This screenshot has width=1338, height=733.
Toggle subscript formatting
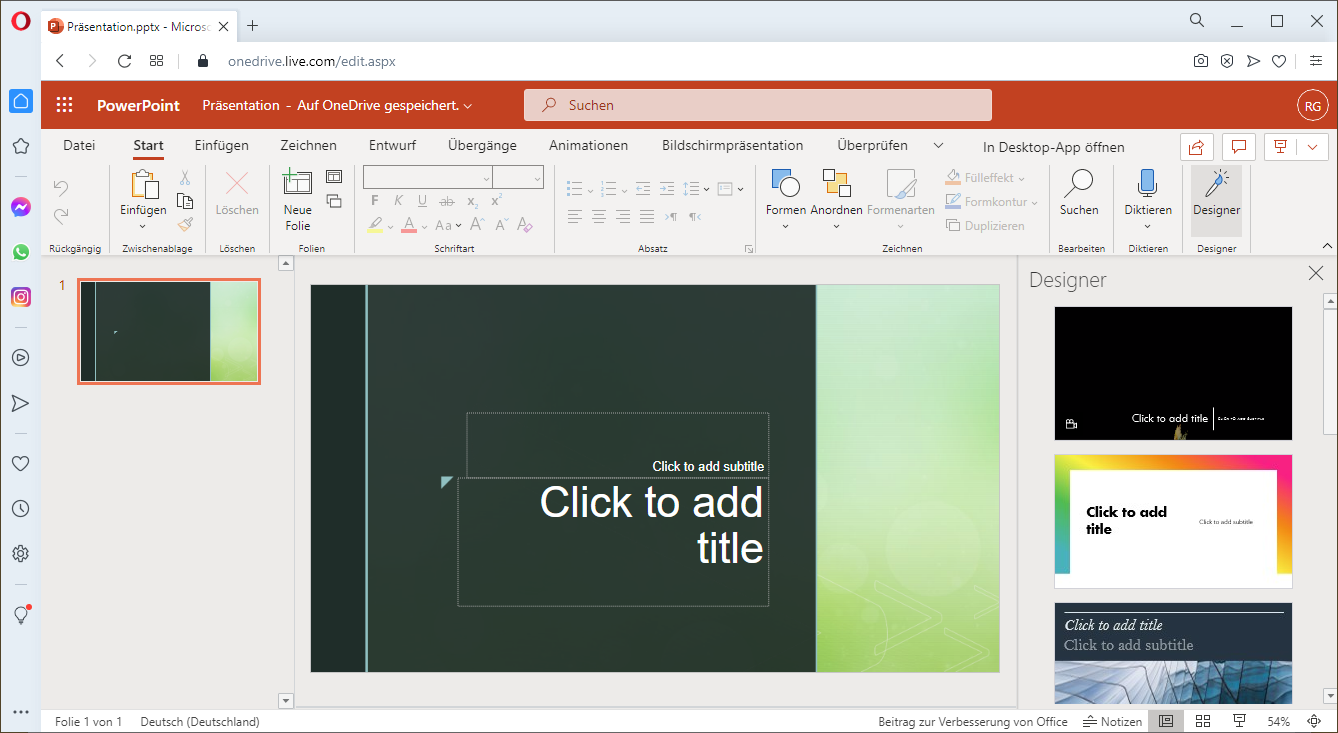(472, 201)
